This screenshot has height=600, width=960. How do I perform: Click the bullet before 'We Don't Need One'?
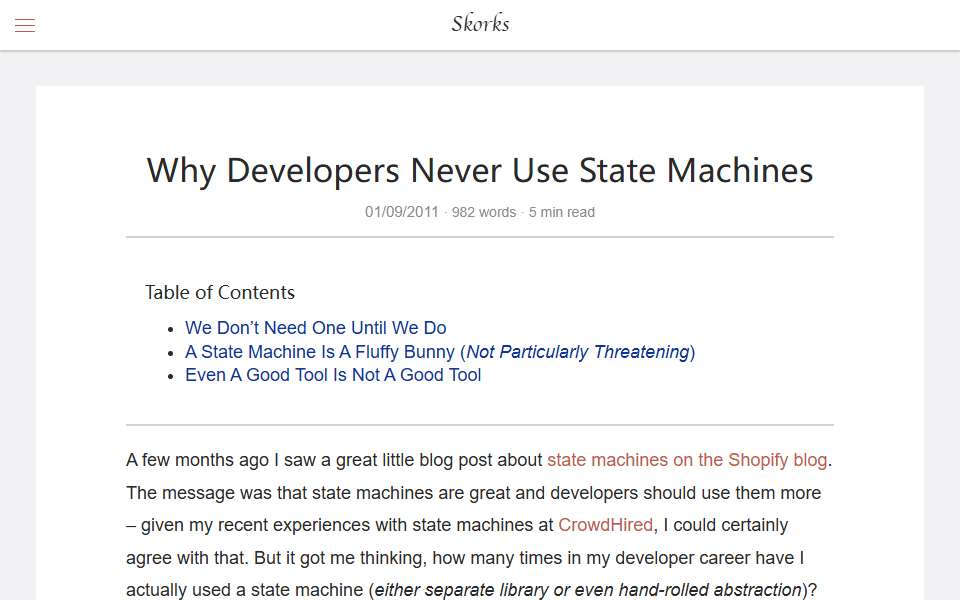point(171,329)
